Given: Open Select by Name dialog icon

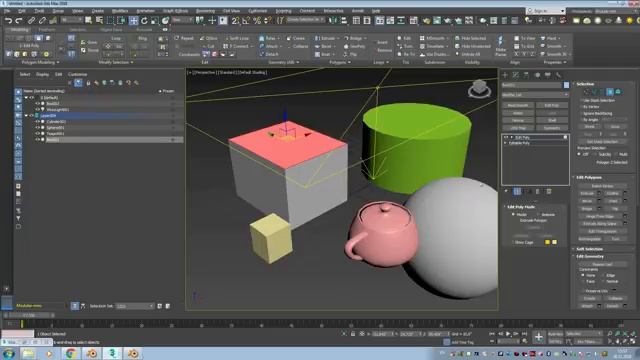Looking at the screenshot, I should [x=99, y=20].
